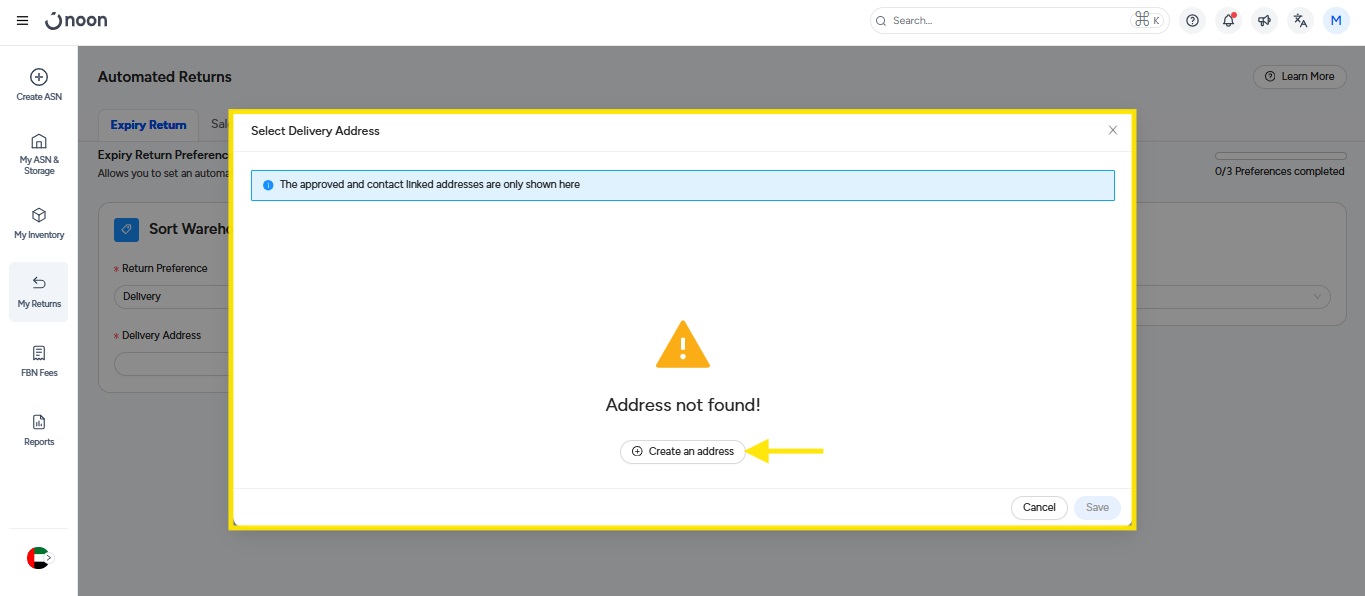
Task: Open the help question mark icon
Action: 1192,21
